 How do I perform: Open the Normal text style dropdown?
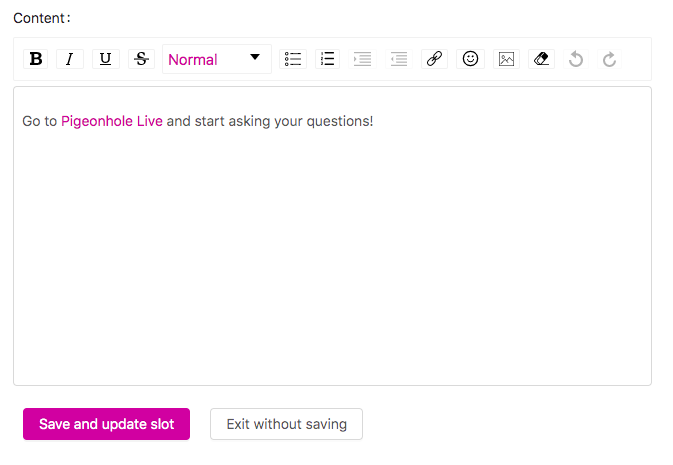pos(217,59)
